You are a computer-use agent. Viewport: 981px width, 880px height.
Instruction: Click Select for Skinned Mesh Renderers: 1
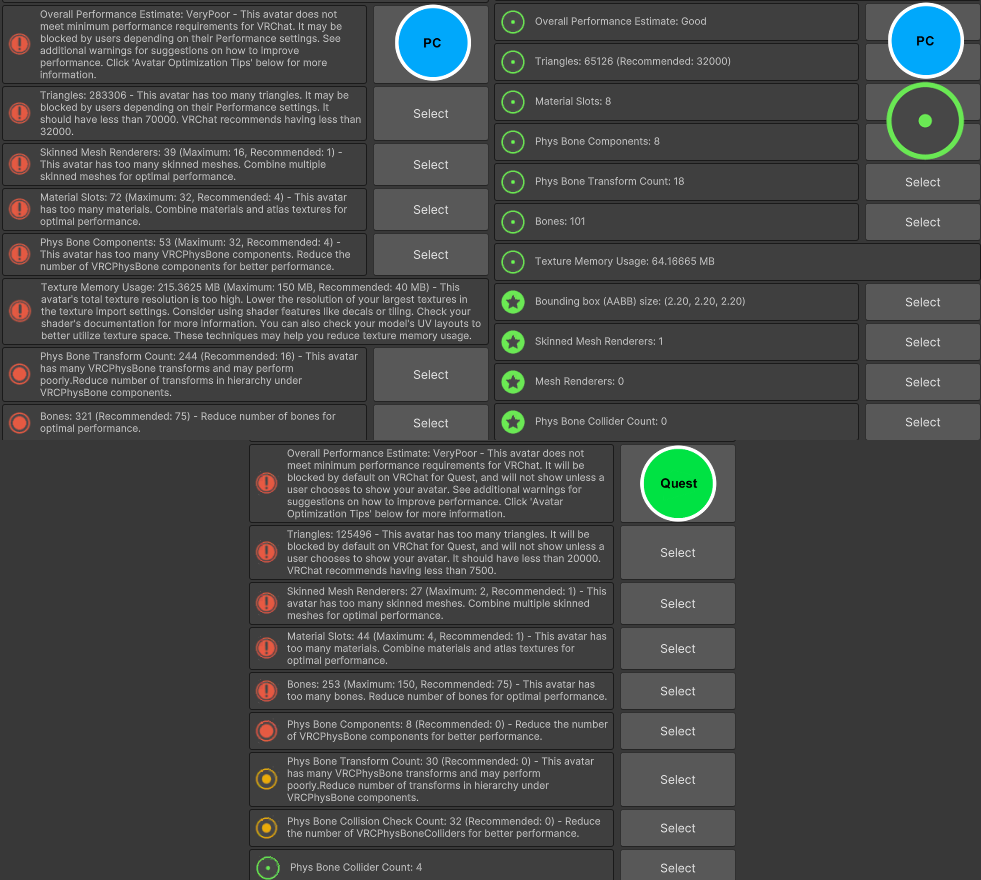[923, 342]
